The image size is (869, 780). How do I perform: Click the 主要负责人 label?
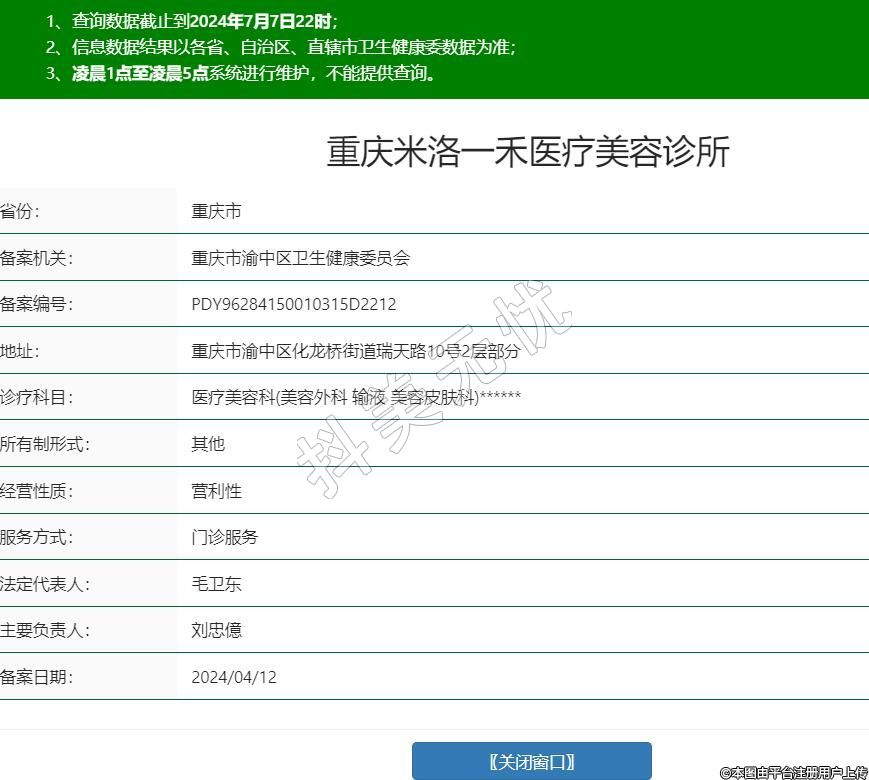tap(45, 631)
